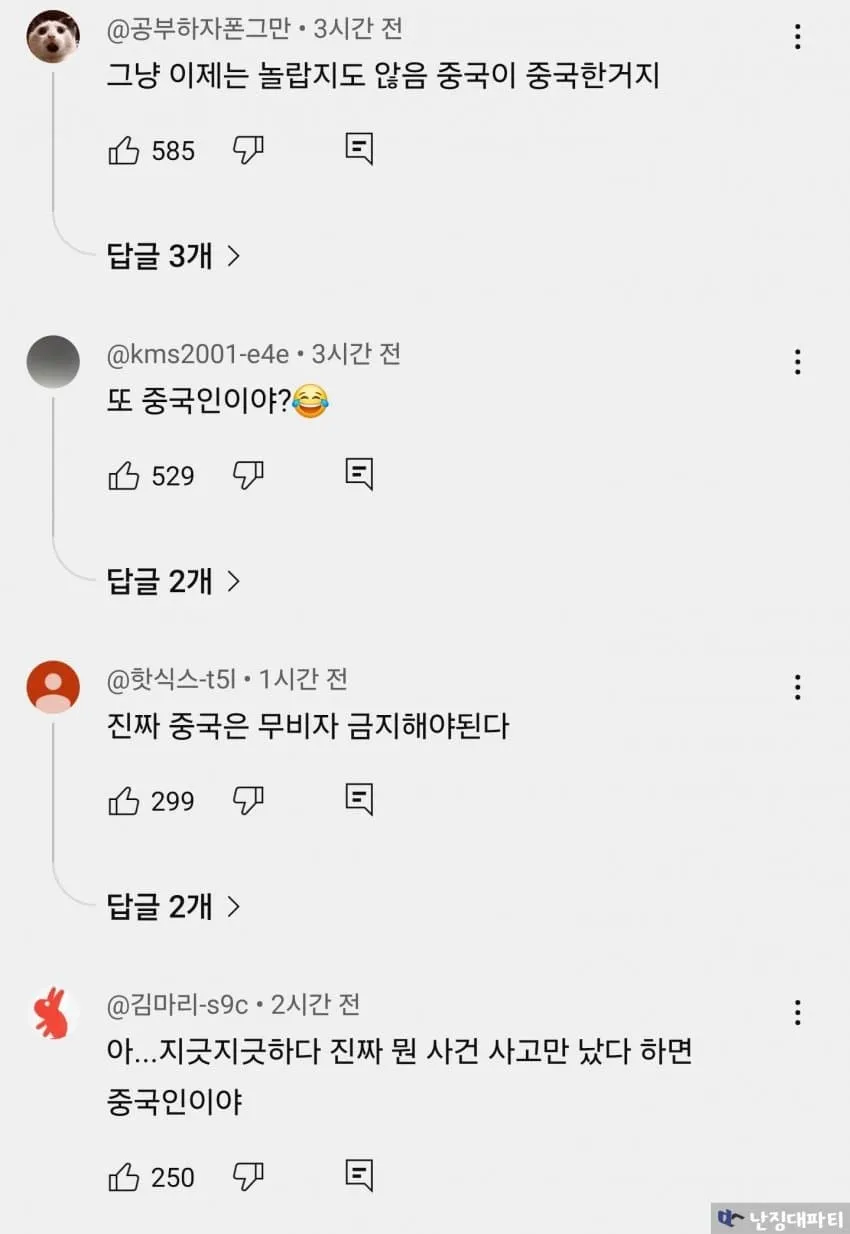The width and height of the screenshot is (850, 1234).
Task: Expand the 답글 3개 replies
Action: pyautogui.click(x=174, y=256)
